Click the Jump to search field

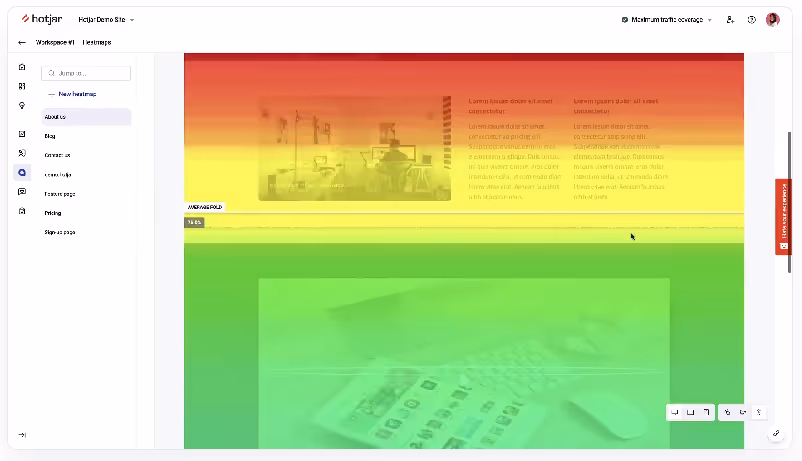coord(86,73)
